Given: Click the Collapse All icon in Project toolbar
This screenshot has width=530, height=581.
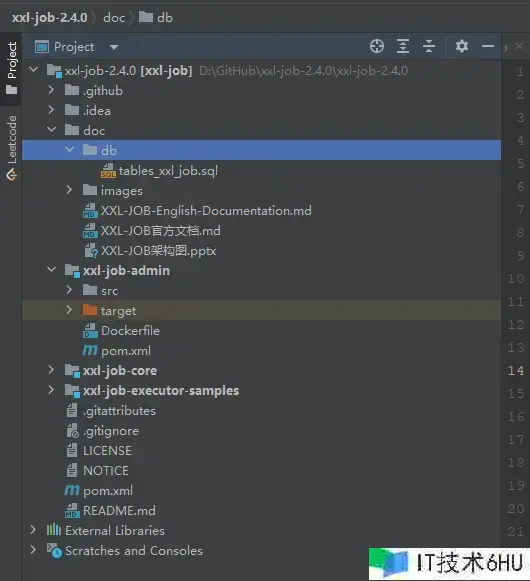Looking at the screenshot, I should coord(429,46).
